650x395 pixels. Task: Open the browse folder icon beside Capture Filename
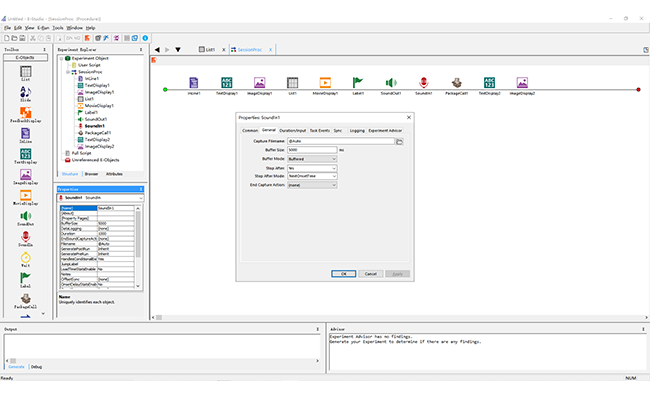399,141
